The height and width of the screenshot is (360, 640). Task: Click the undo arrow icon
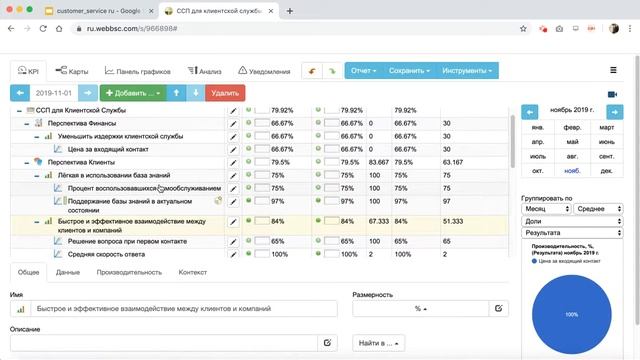pyautogui.click(x=312, y=71)
